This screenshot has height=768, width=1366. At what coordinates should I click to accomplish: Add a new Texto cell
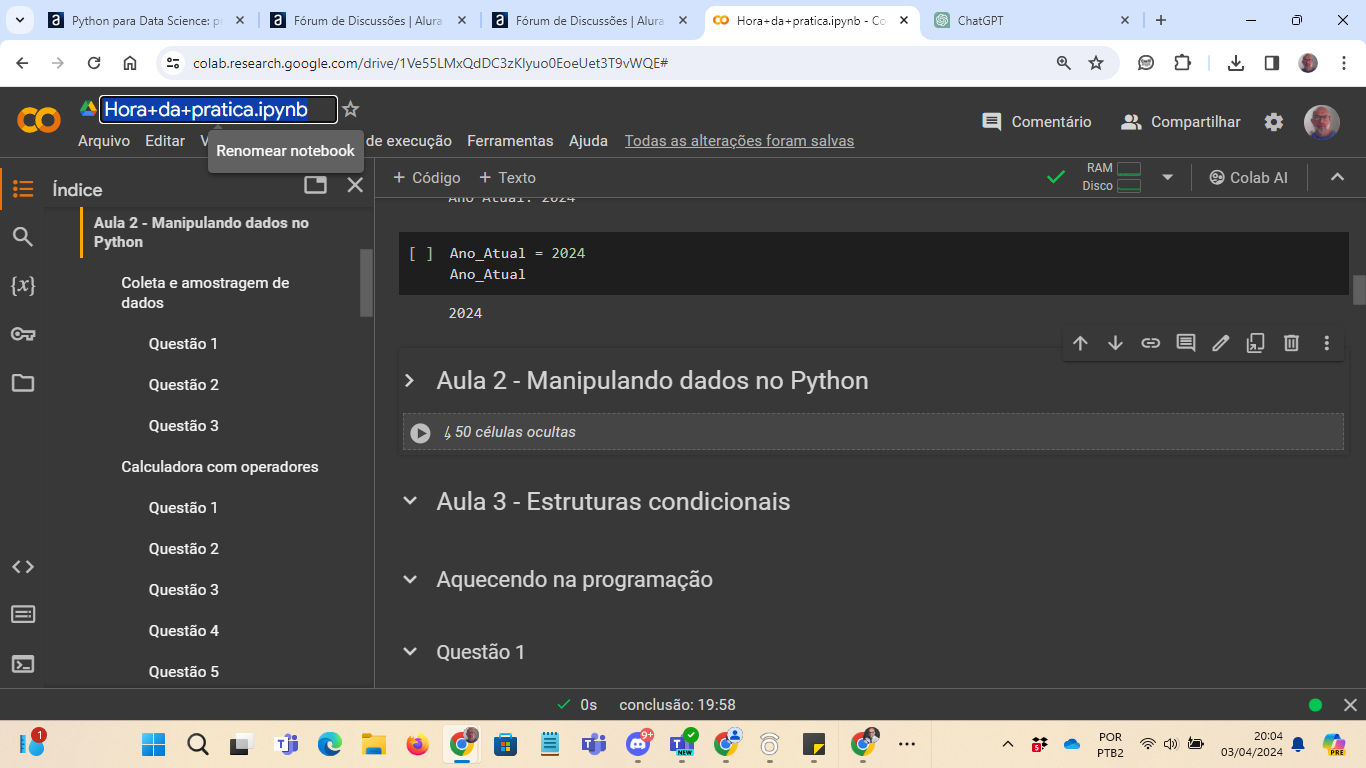coord(507,177)
